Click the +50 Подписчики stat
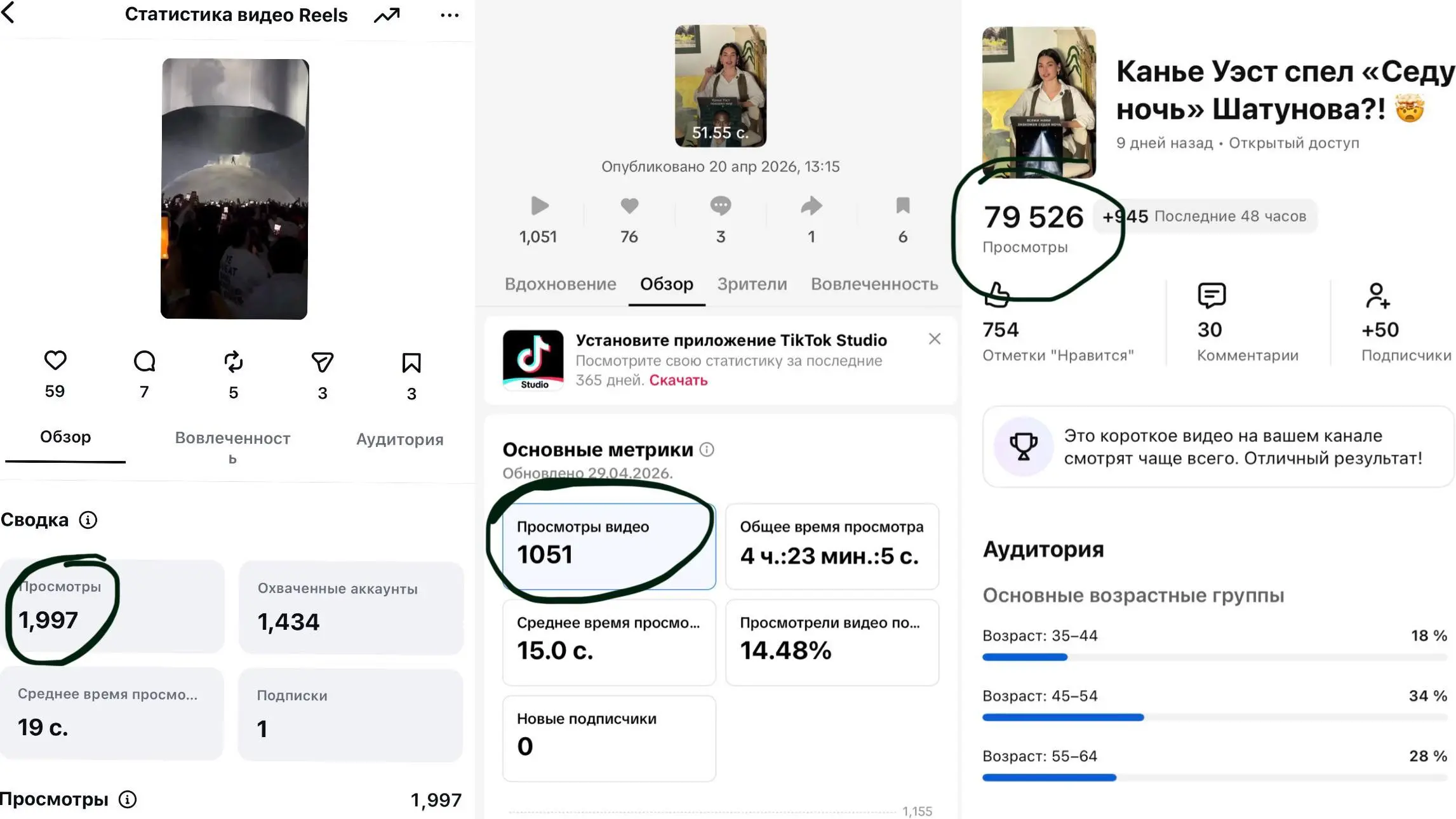This screenshot has width=1456, height=819. click(x=1406, y=341)
